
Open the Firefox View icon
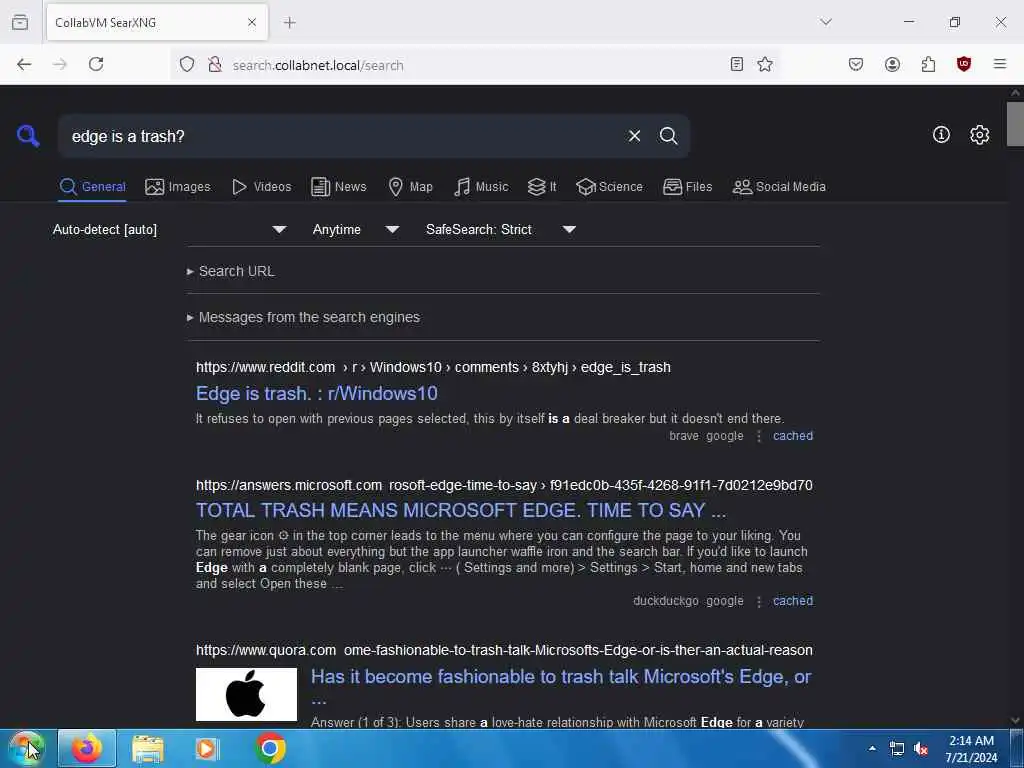(20, 22)
